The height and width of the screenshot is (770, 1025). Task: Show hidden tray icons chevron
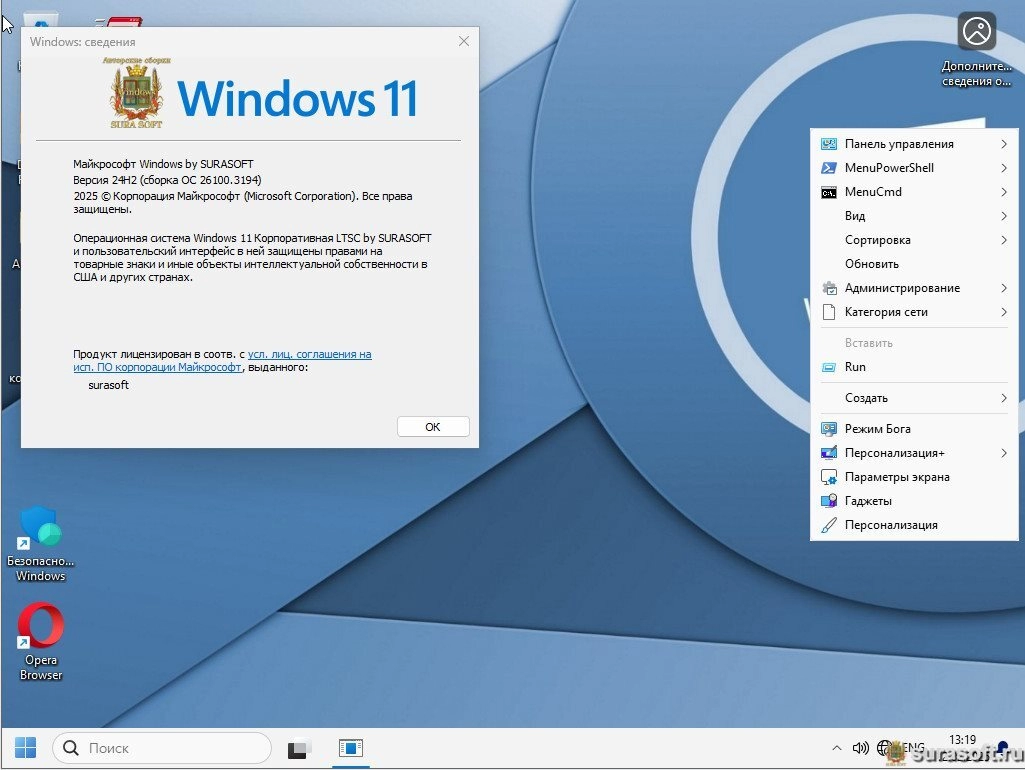836,748
